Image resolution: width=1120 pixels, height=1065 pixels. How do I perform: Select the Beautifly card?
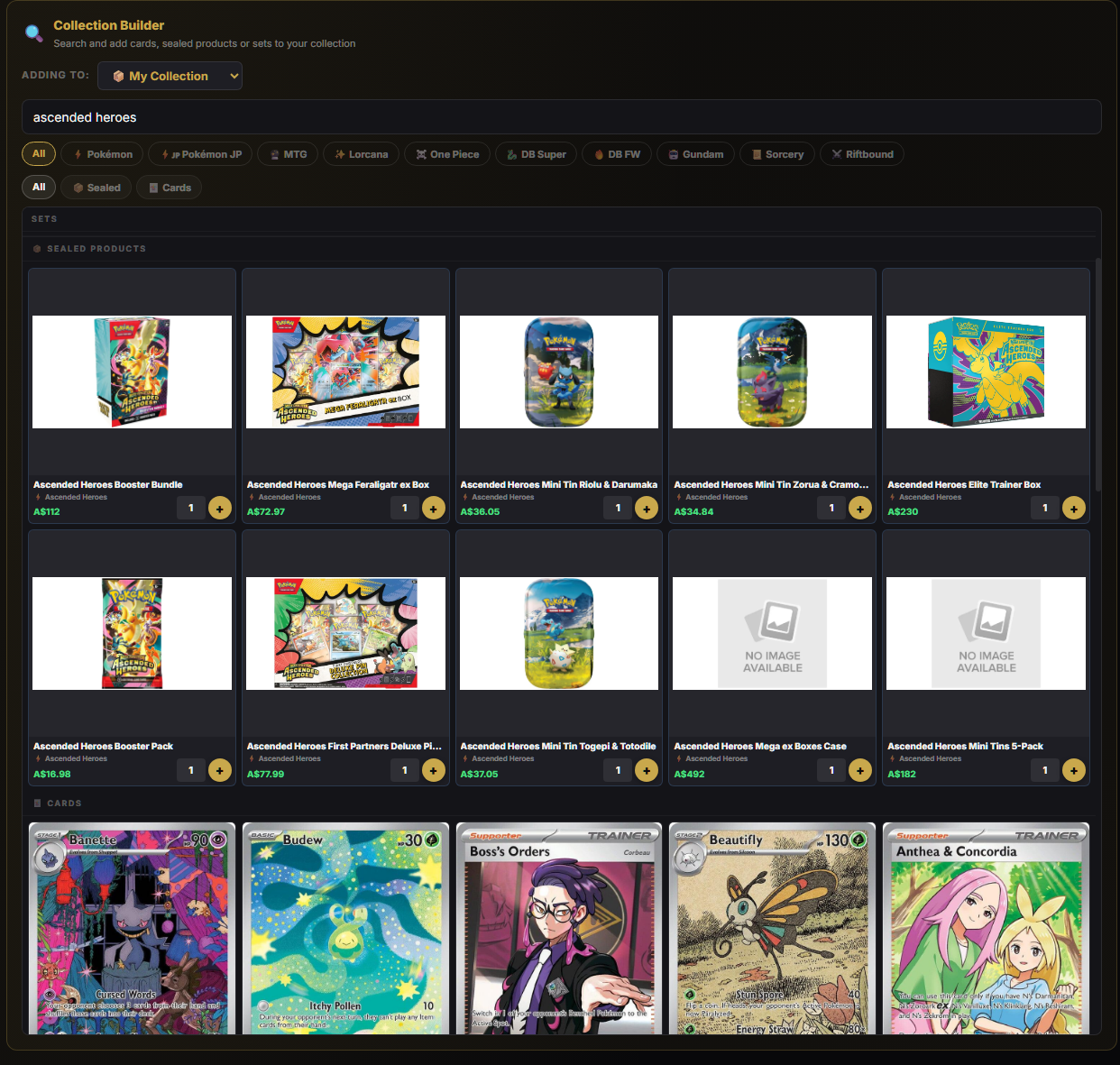click(x=772, y=928)
